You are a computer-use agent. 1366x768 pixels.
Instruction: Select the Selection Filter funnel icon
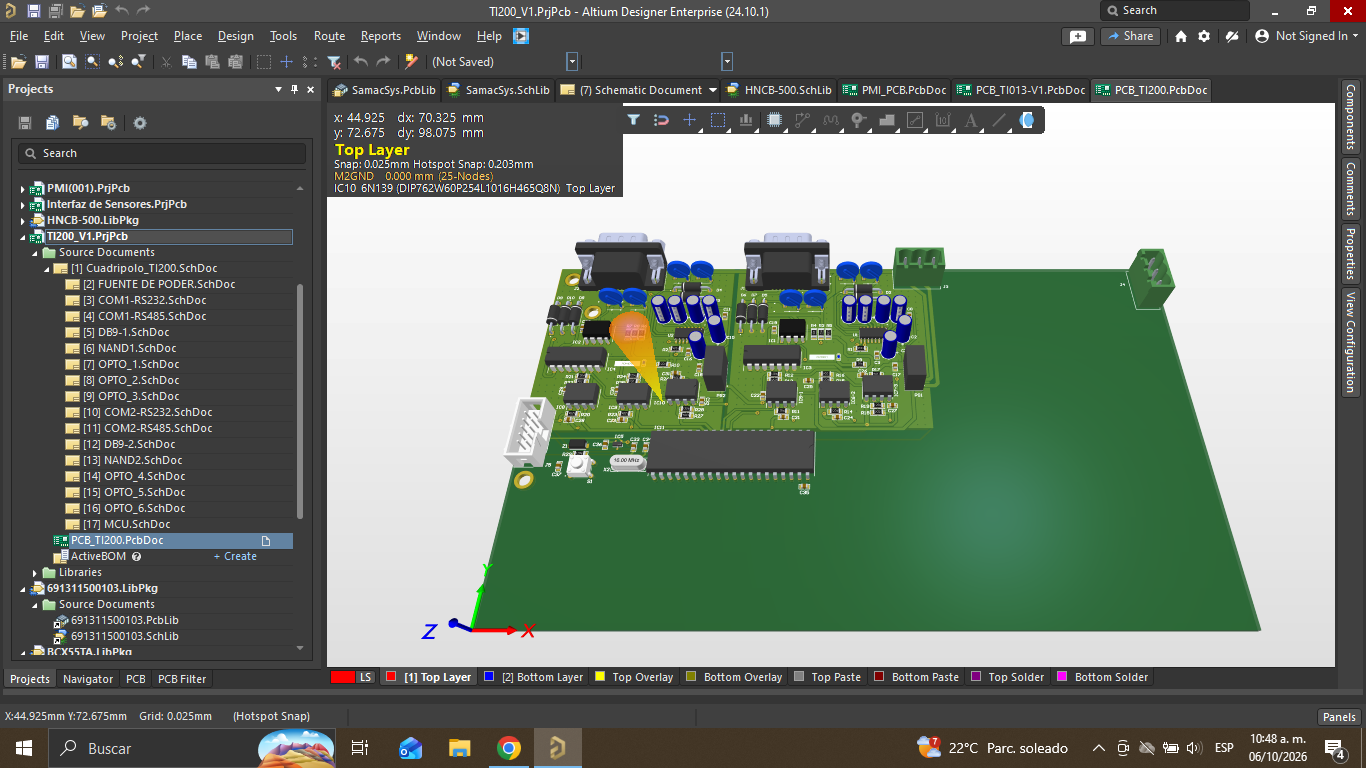point(633,120)
